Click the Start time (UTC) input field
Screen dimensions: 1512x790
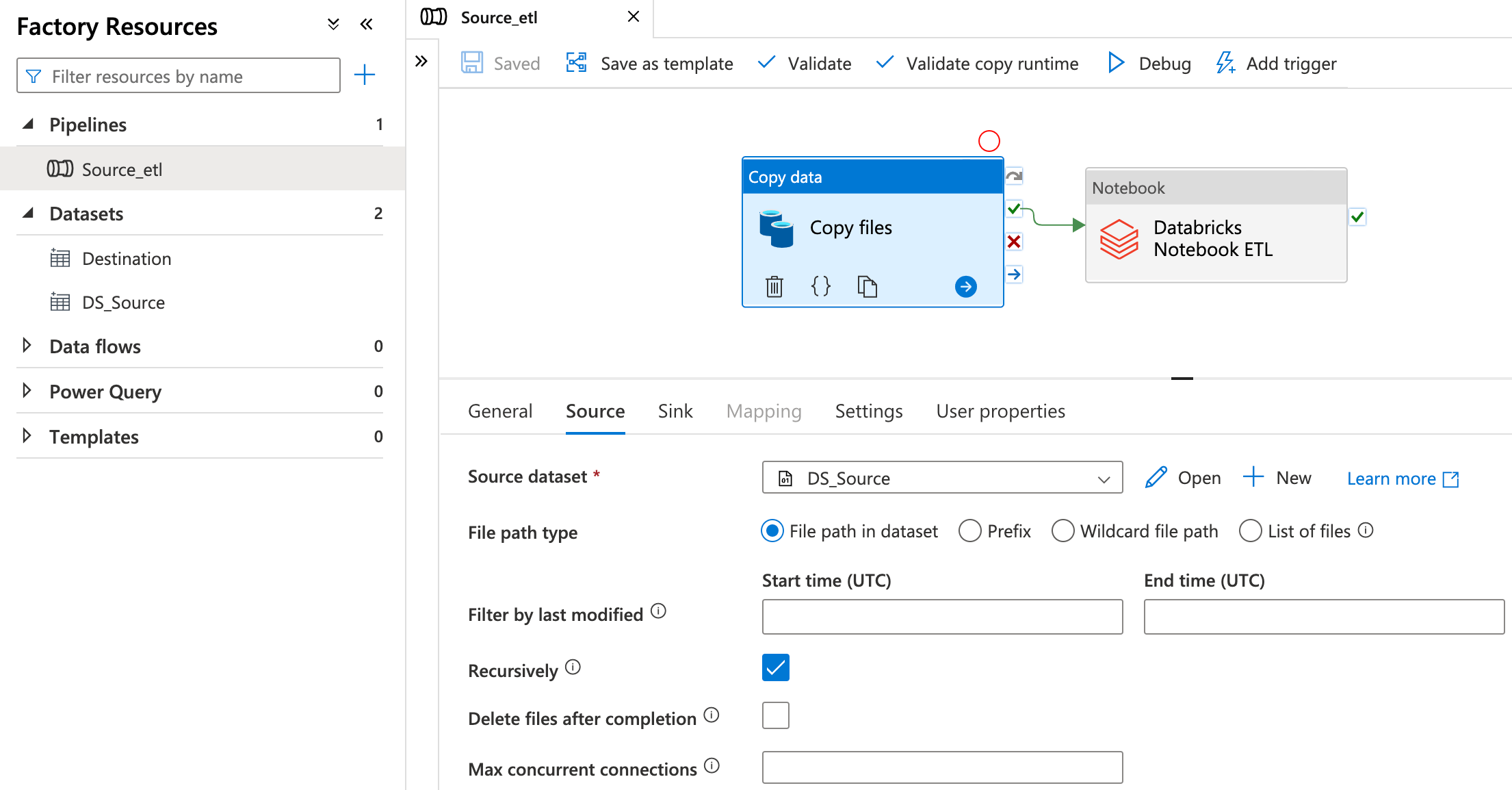tap(941, 617)
